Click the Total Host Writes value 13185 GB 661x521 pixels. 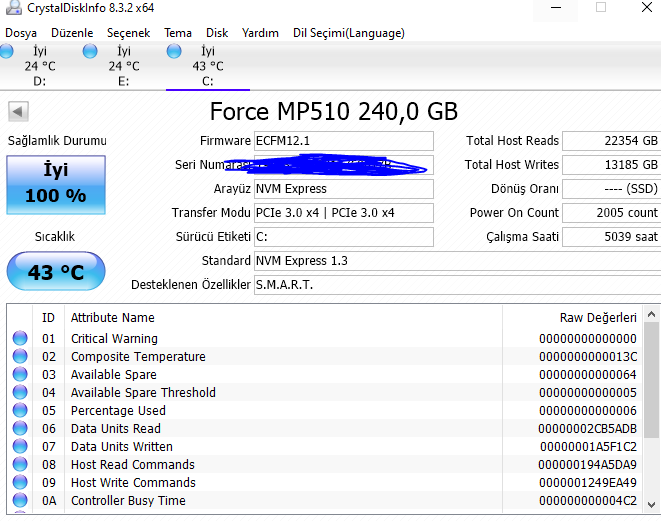[611, 165]
